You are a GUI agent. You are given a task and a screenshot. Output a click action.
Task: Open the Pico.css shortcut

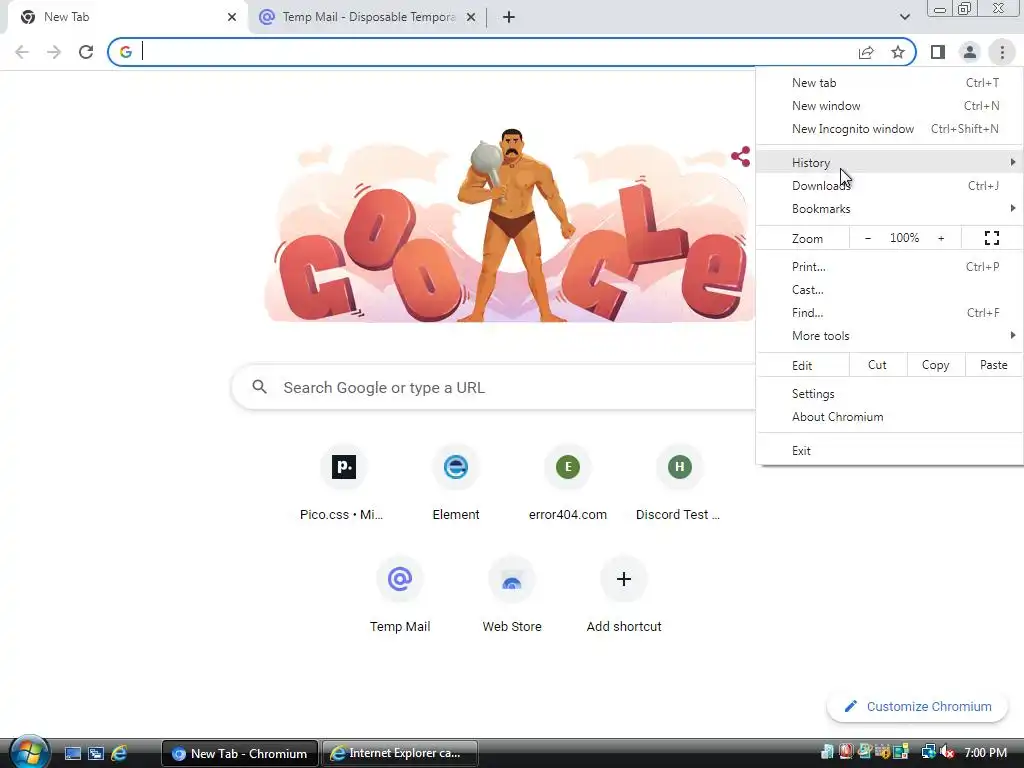click(x=344, y=485)
